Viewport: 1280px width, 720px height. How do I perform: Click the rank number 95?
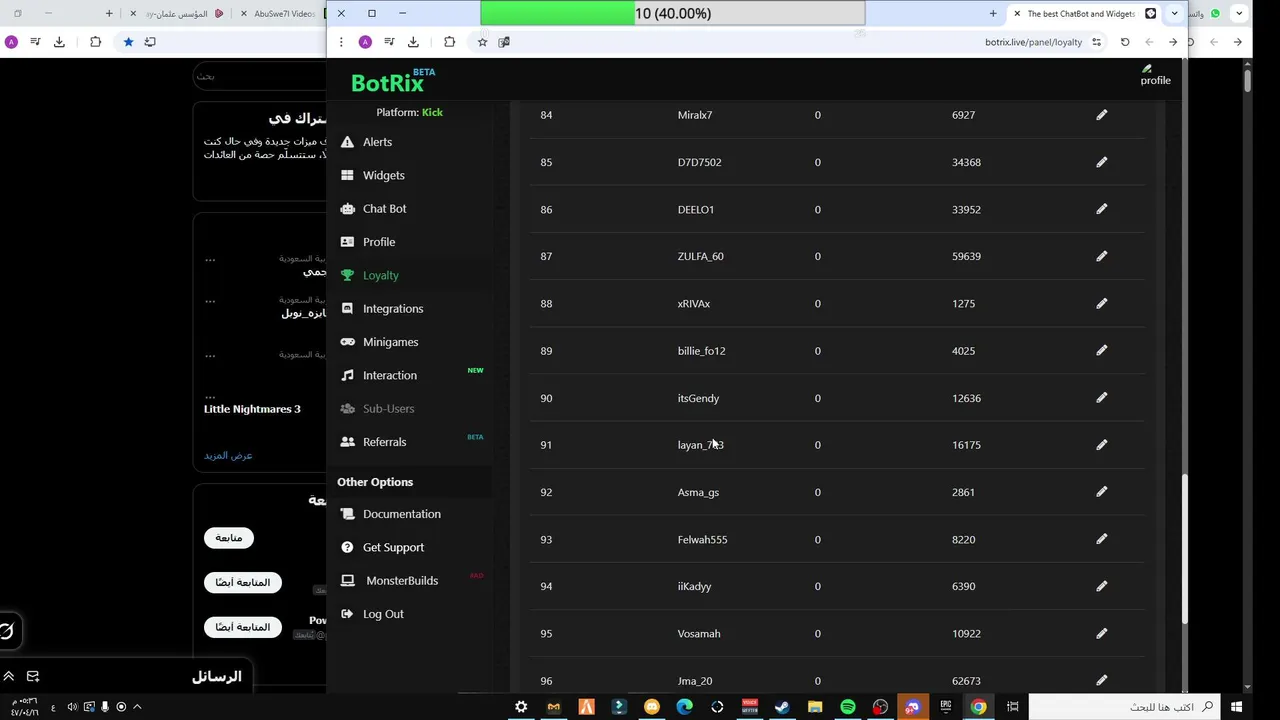click(x=546, y=633)
